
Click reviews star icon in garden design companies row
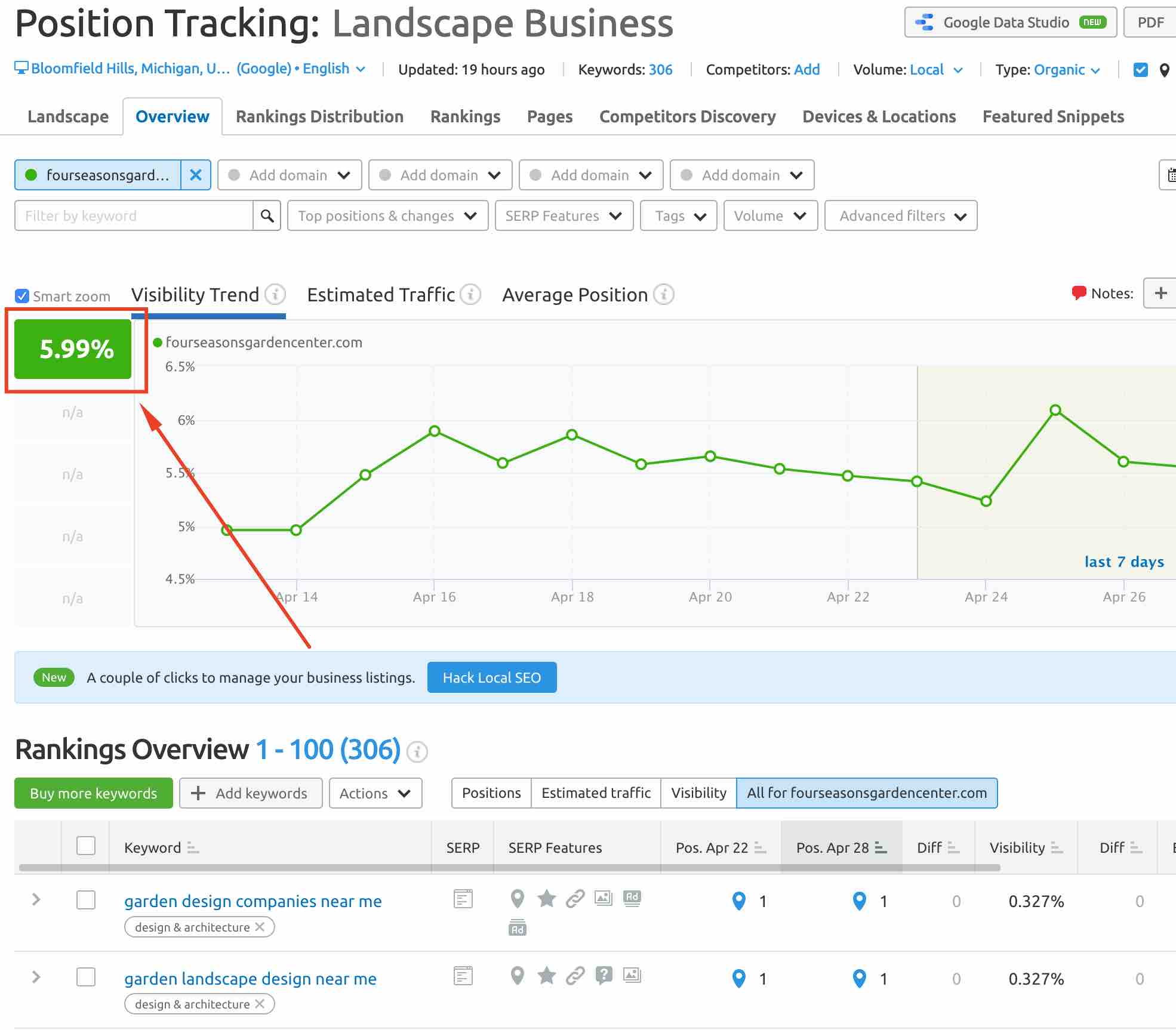pos(546,898)
